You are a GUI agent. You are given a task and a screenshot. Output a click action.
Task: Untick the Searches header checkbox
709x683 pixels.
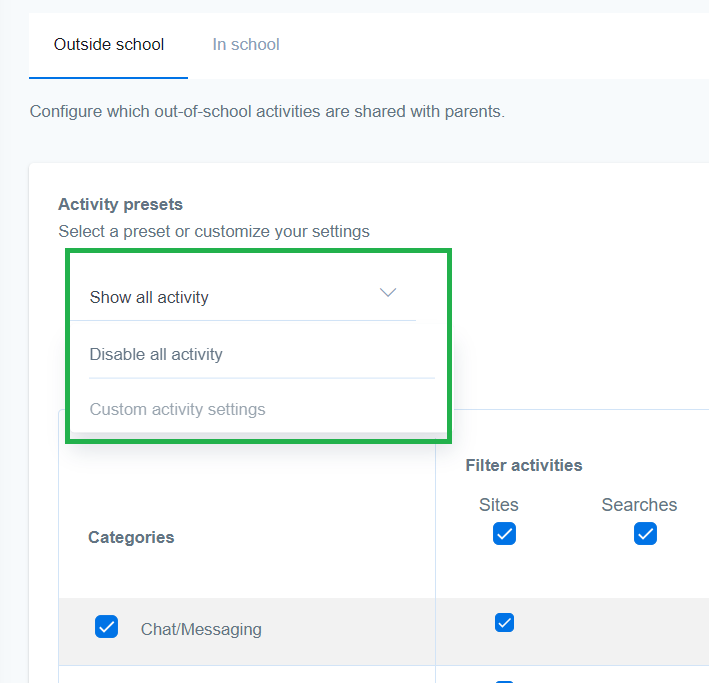(x=645, y=534)
